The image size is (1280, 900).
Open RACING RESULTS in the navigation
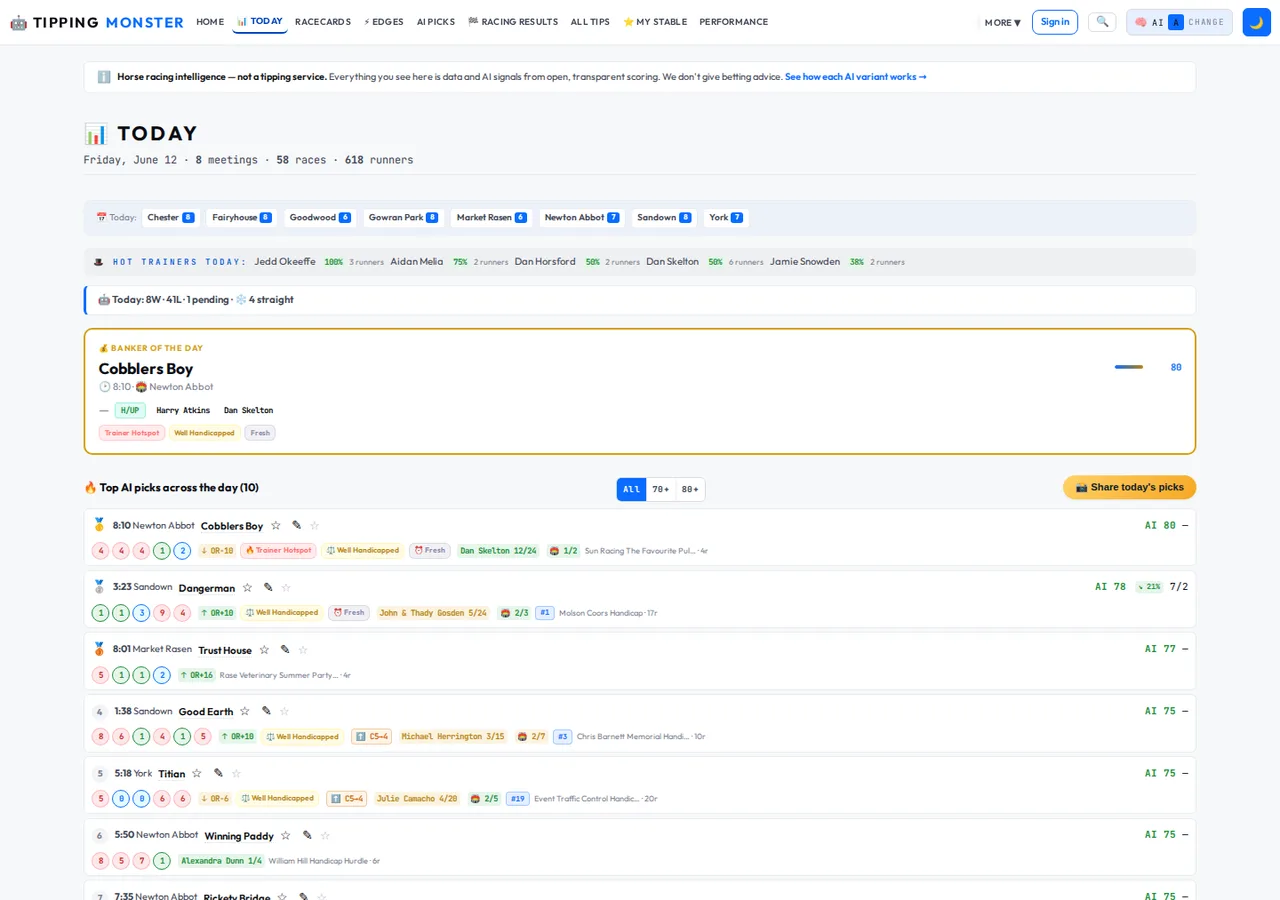click(513, 22)
